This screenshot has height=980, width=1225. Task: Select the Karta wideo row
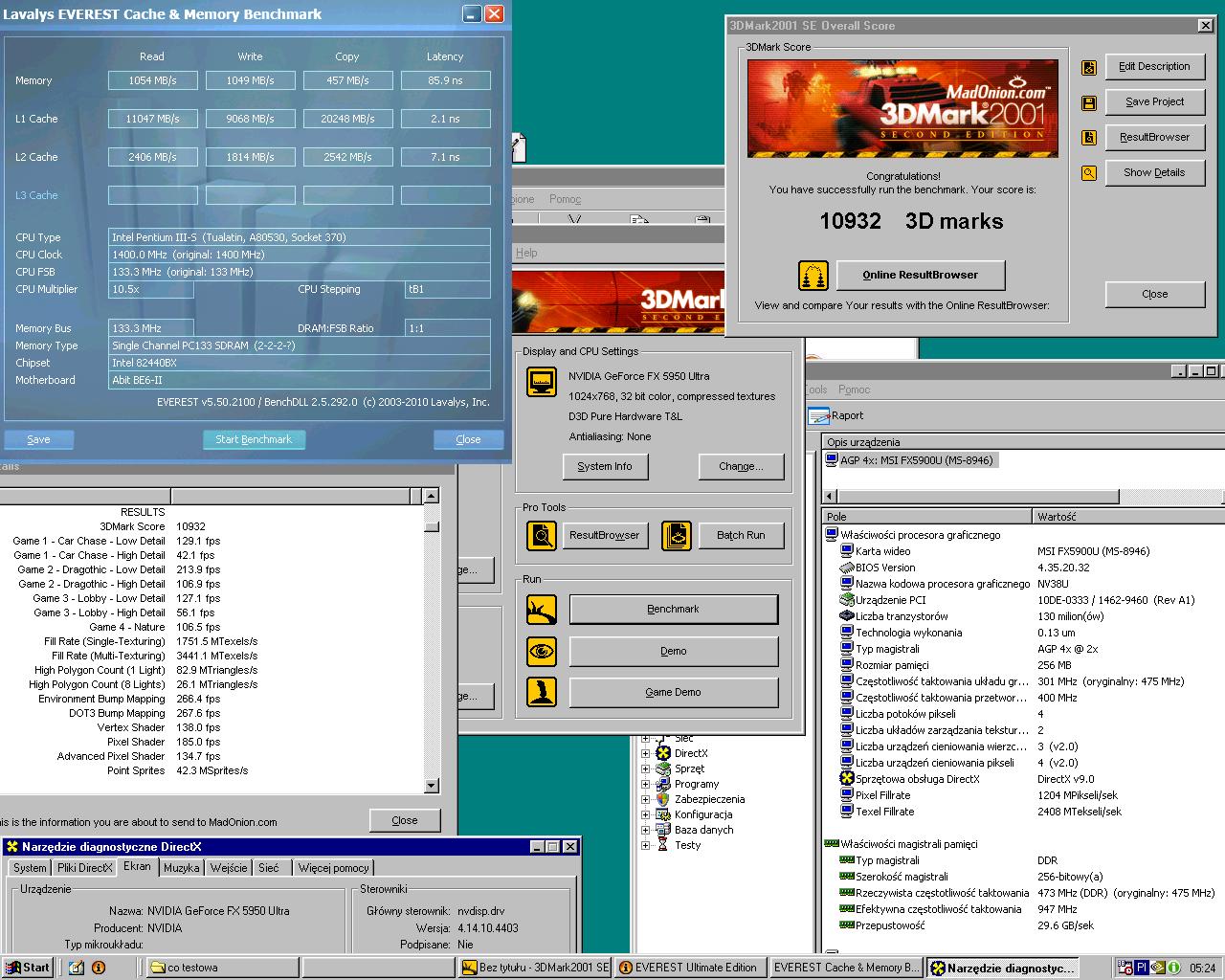point(1023,551)
